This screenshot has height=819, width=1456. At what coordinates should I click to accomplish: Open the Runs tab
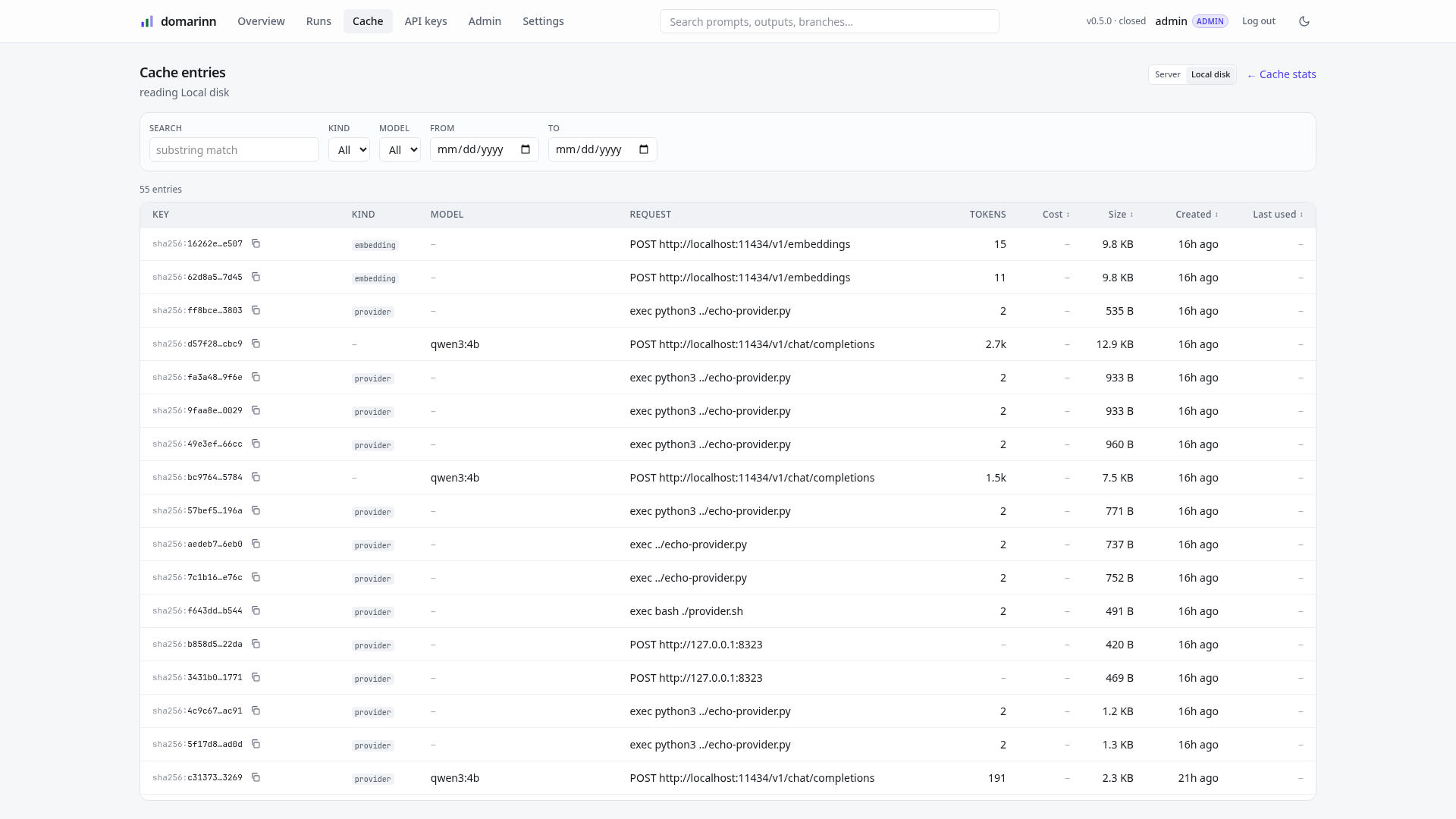[x=318, y=21]
